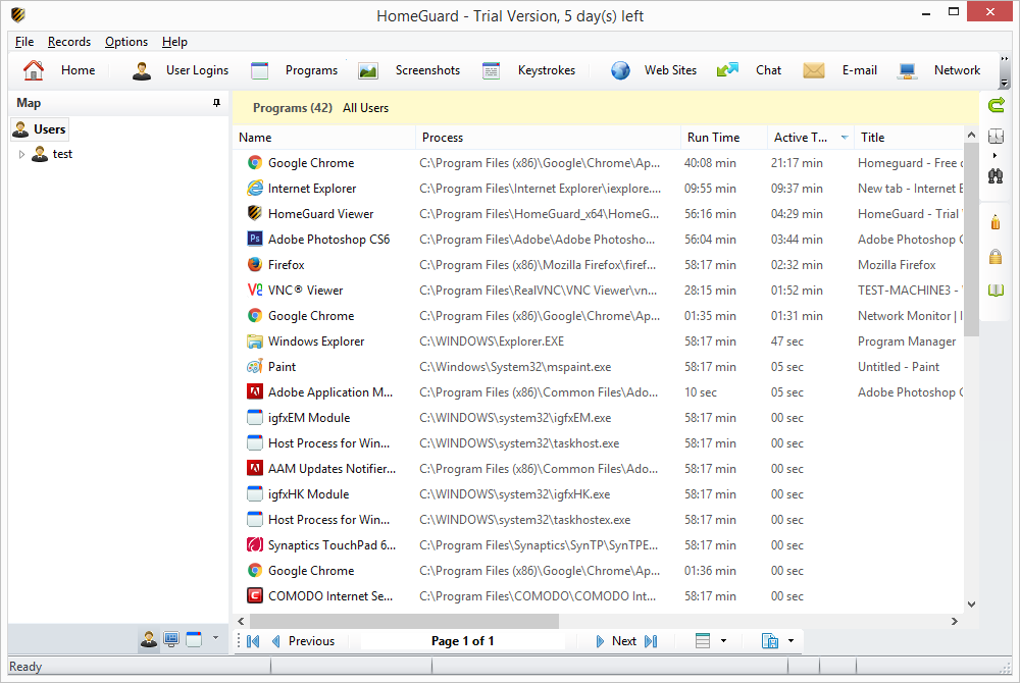Click the padlock icon in the right sidebar
The width and height of the screenshot is (1020, 683).
(996, 257)
